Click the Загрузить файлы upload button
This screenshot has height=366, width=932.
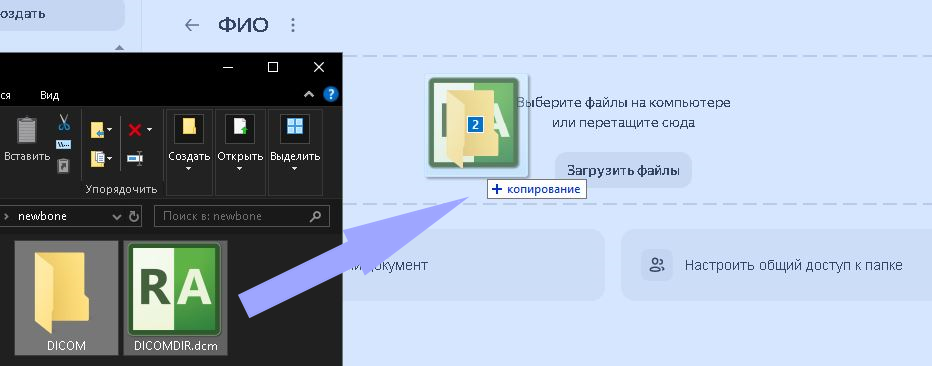(623, 171)
